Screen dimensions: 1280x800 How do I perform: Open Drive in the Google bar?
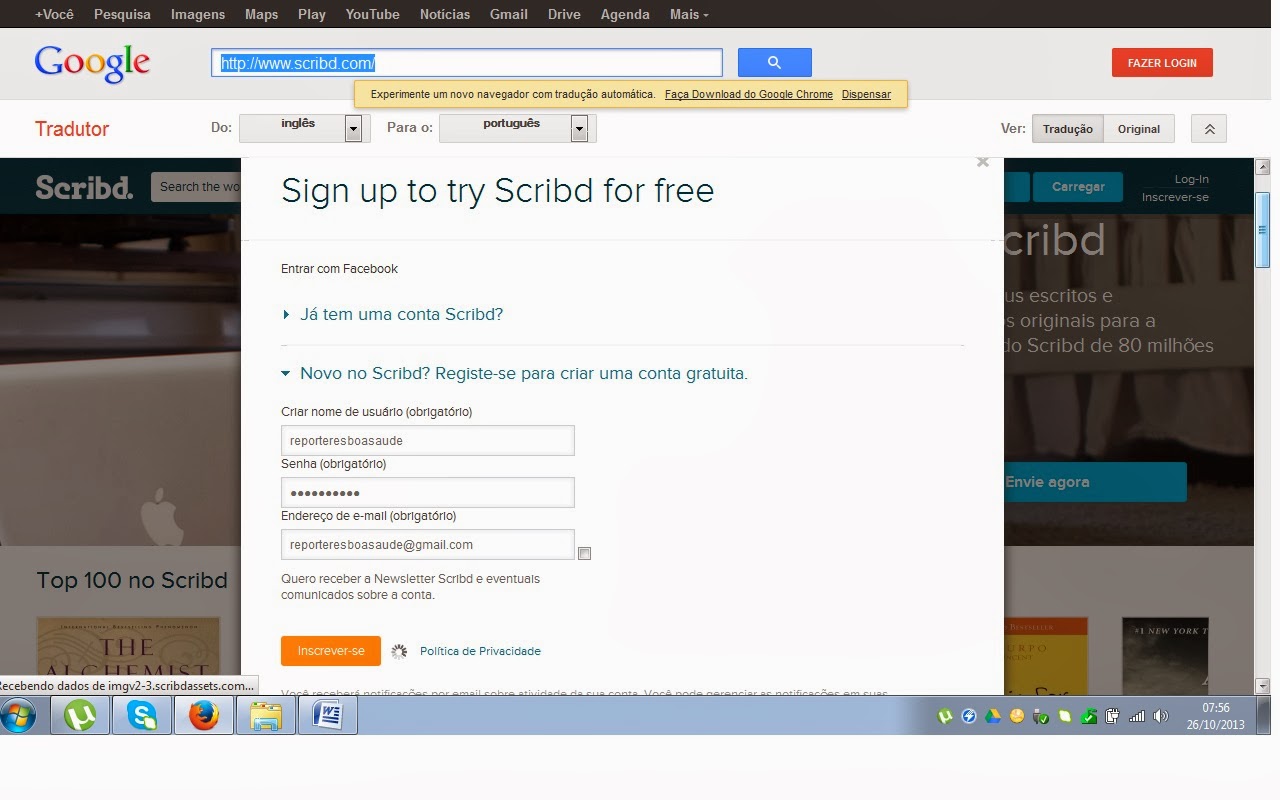point(564,14)
